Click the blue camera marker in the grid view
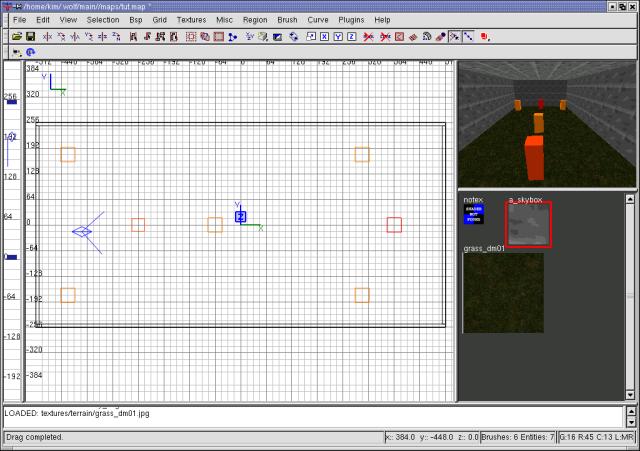 82,232
